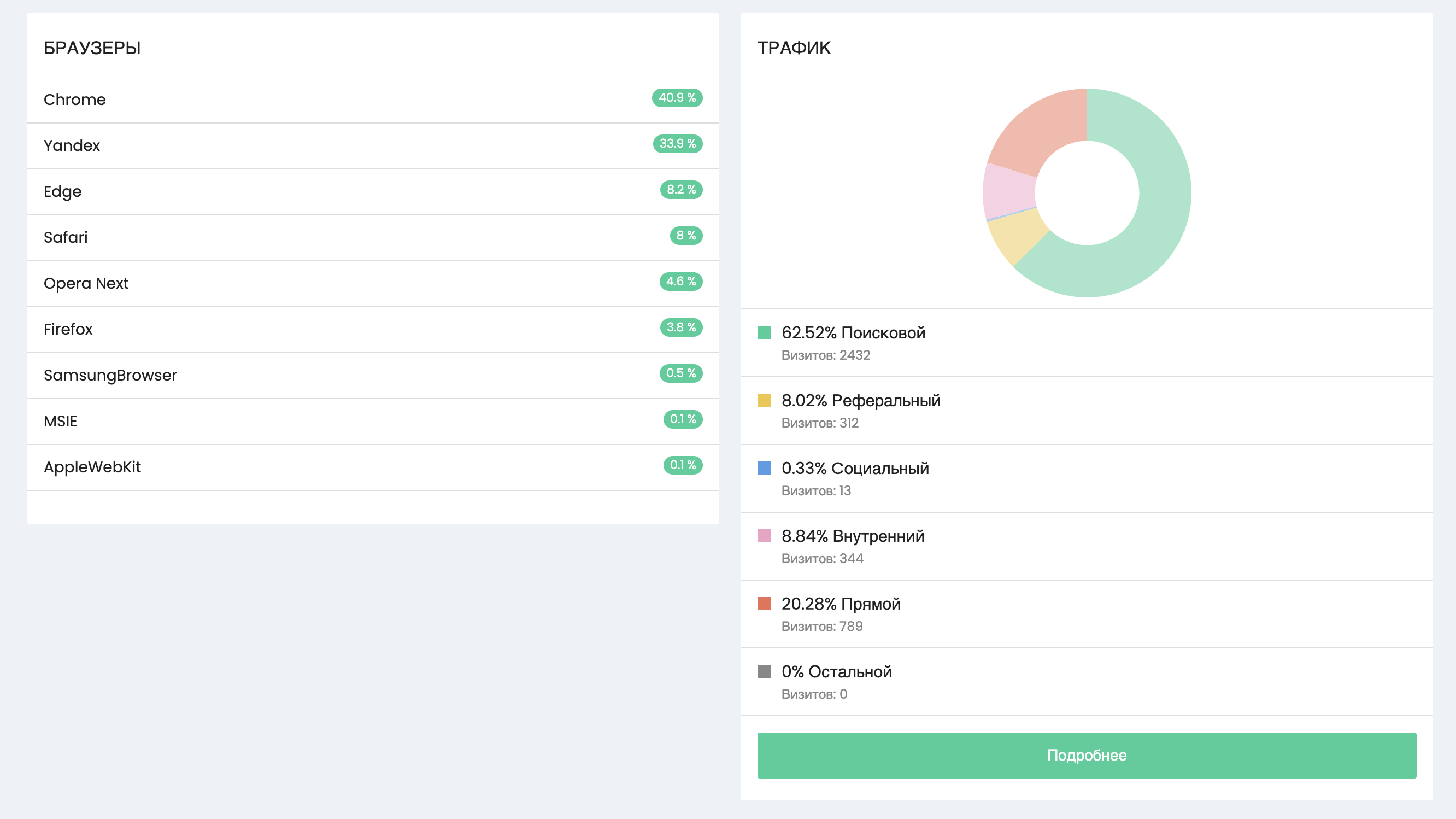
Task: Click the 8.2 % badge for Edge
Action: click(681, 189)
